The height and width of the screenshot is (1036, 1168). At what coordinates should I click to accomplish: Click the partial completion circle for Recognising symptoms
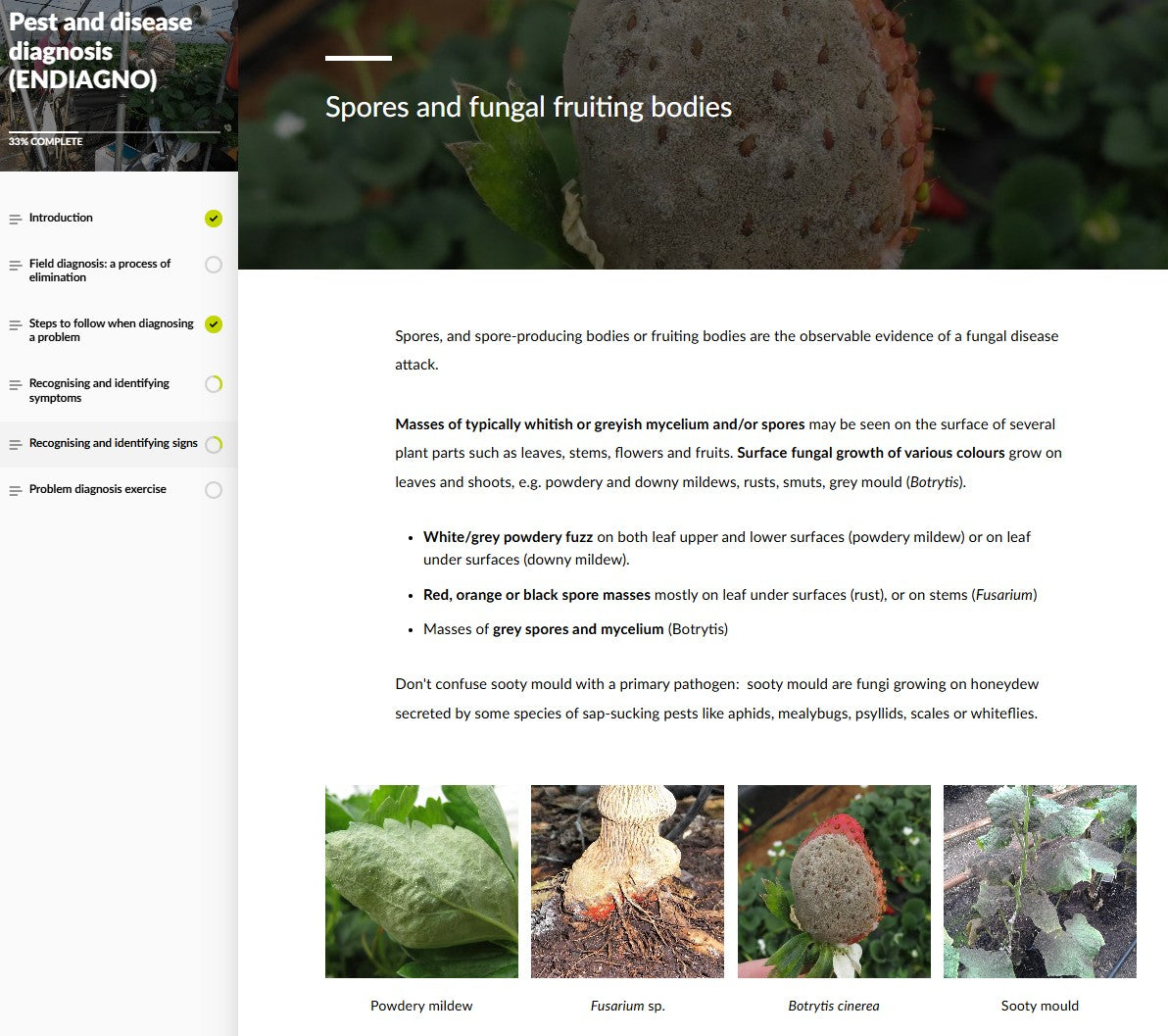[214, 384]
